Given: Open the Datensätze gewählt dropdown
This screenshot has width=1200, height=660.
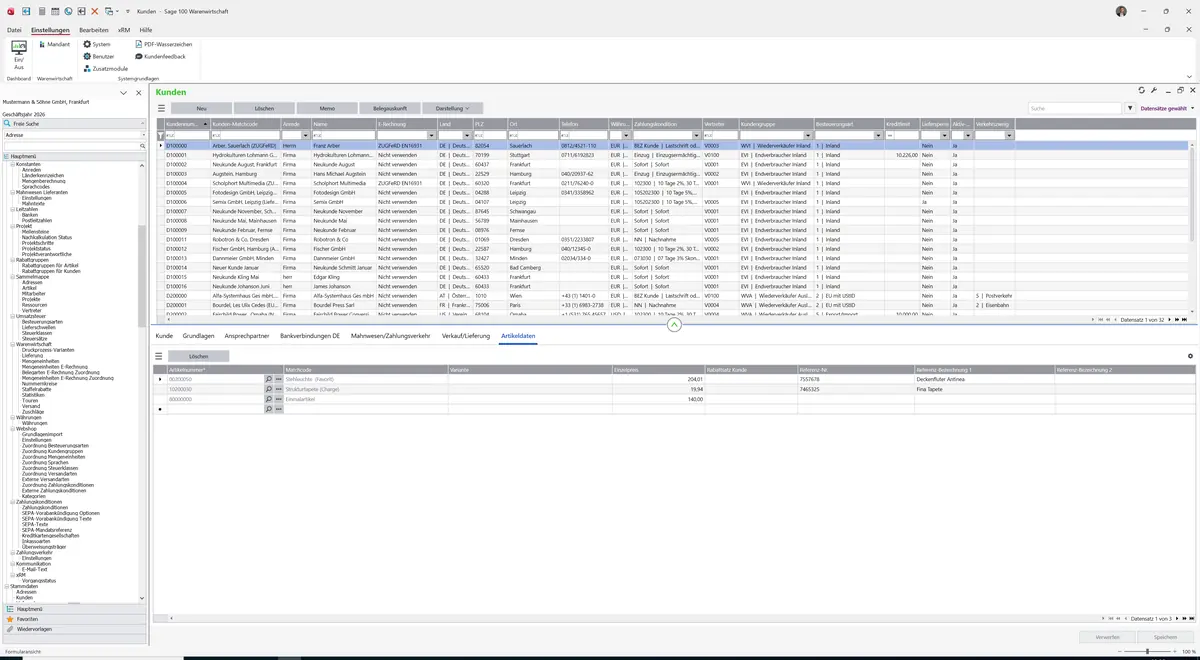Looking at the screenshot, I should coord(1166,108).
